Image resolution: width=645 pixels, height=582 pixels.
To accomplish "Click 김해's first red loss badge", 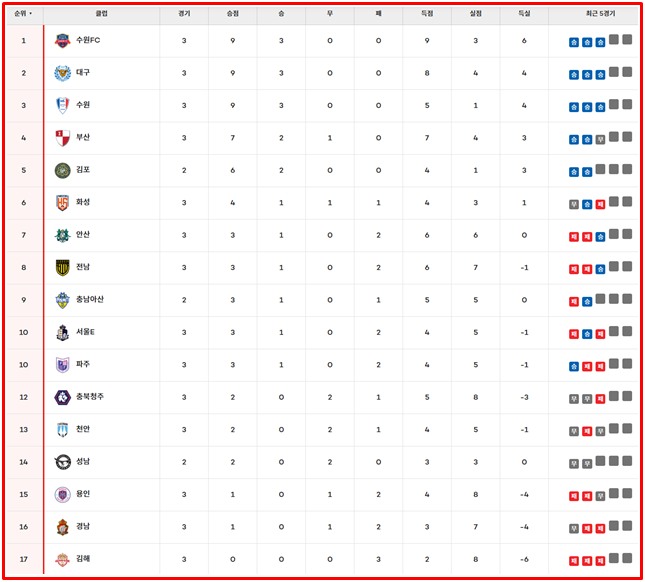I will [x=574, y=560].
